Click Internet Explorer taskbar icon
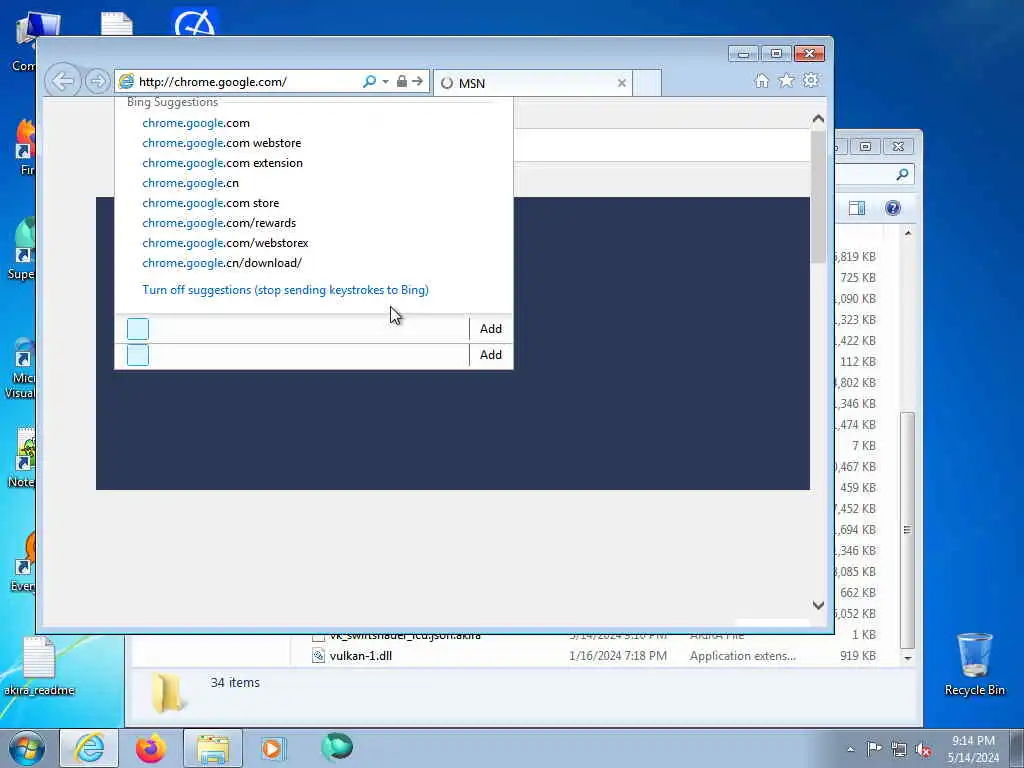The width and height of the screenshot is (1024, 768). pyautogui.click(x=89, y=748)
